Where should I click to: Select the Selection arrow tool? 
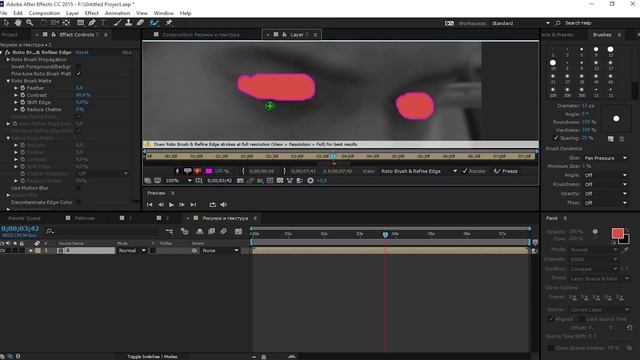6,23
